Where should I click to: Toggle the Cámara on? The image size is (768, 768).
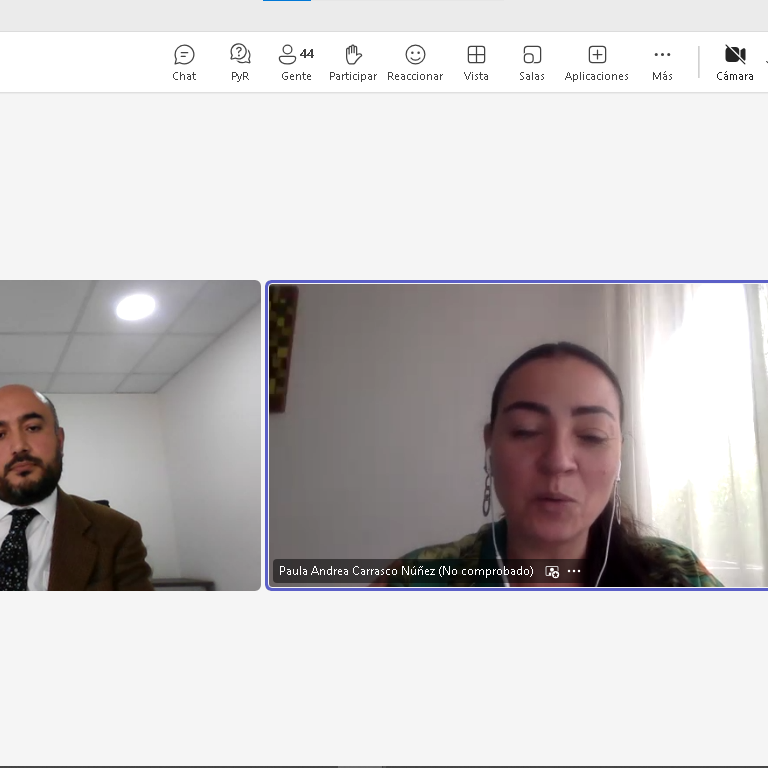tap(735, 63)
